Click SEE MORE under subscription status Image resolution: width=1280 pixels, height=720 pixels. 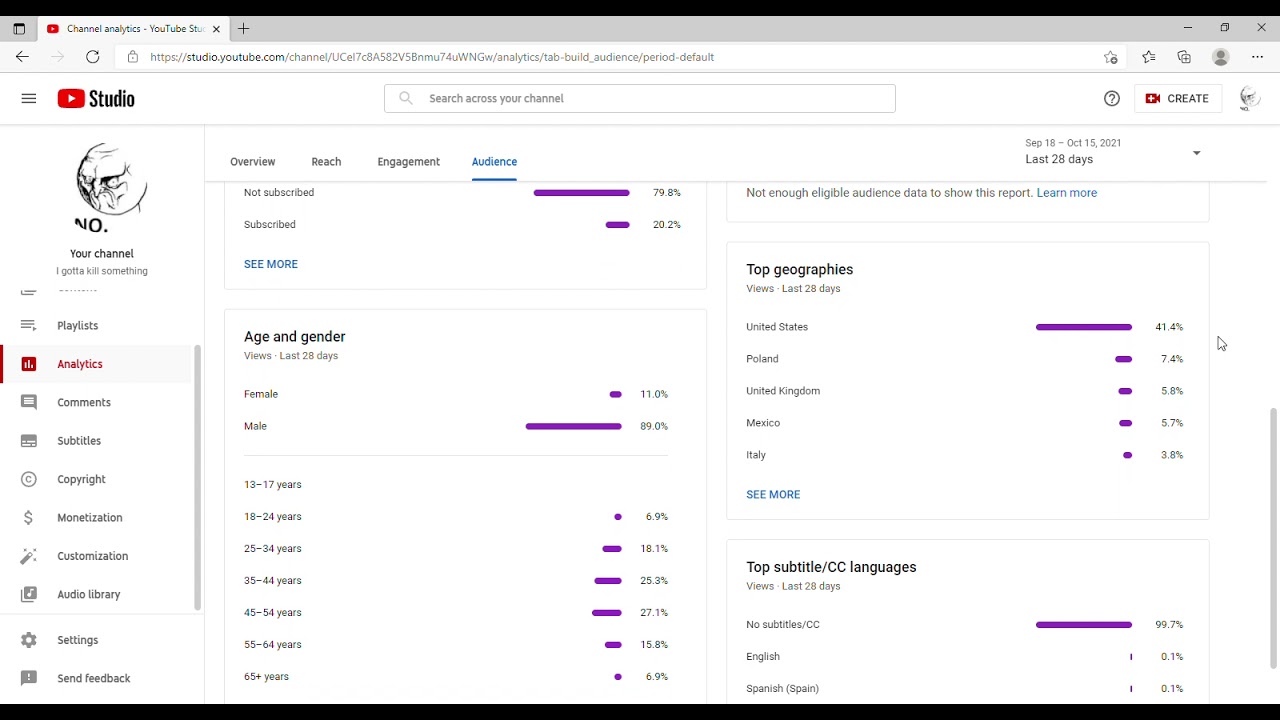coord(271,264)
